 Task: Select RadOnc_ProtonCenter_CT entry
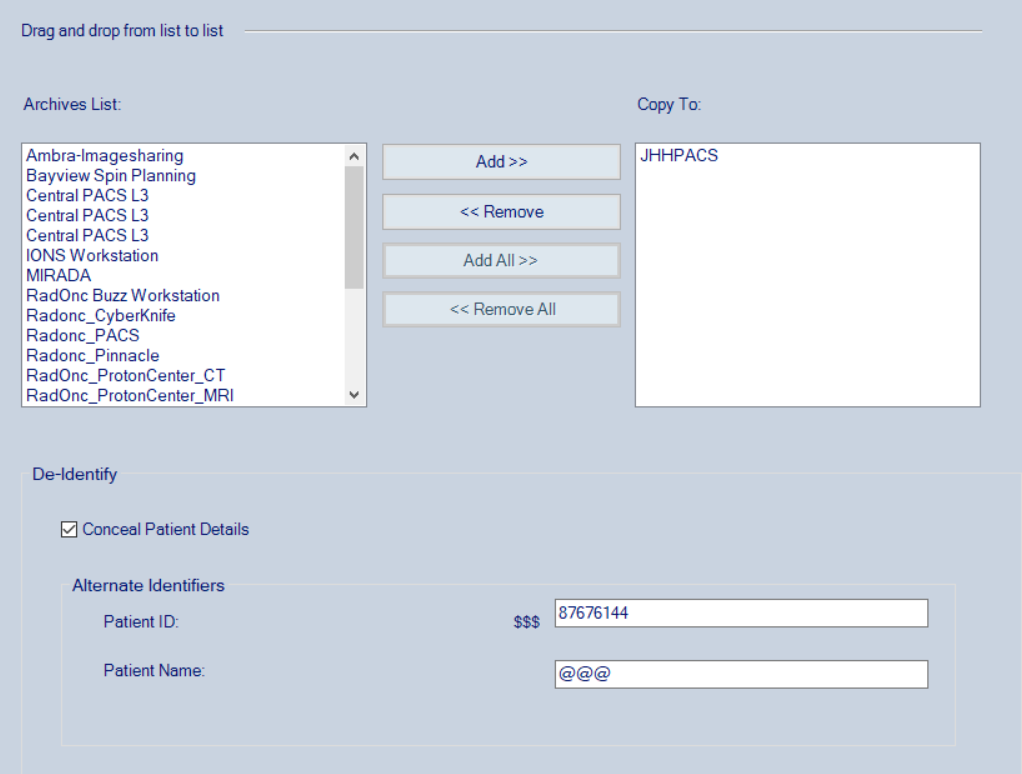[x=126, y=376]
